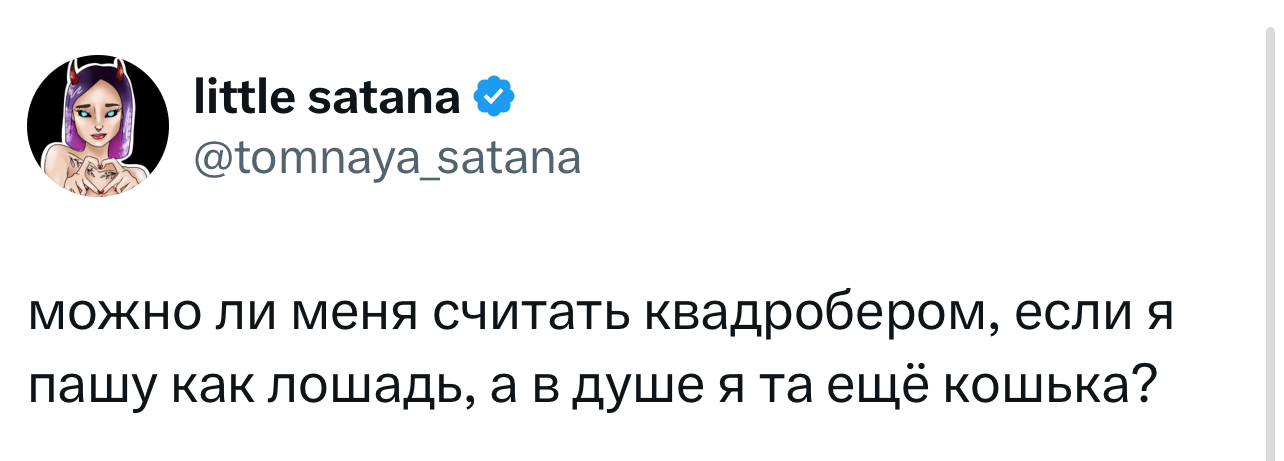Image resolution: width=1284 pixels, height=461 pixels.
Task: Open the little satana display name
Action: click(328, 98)
